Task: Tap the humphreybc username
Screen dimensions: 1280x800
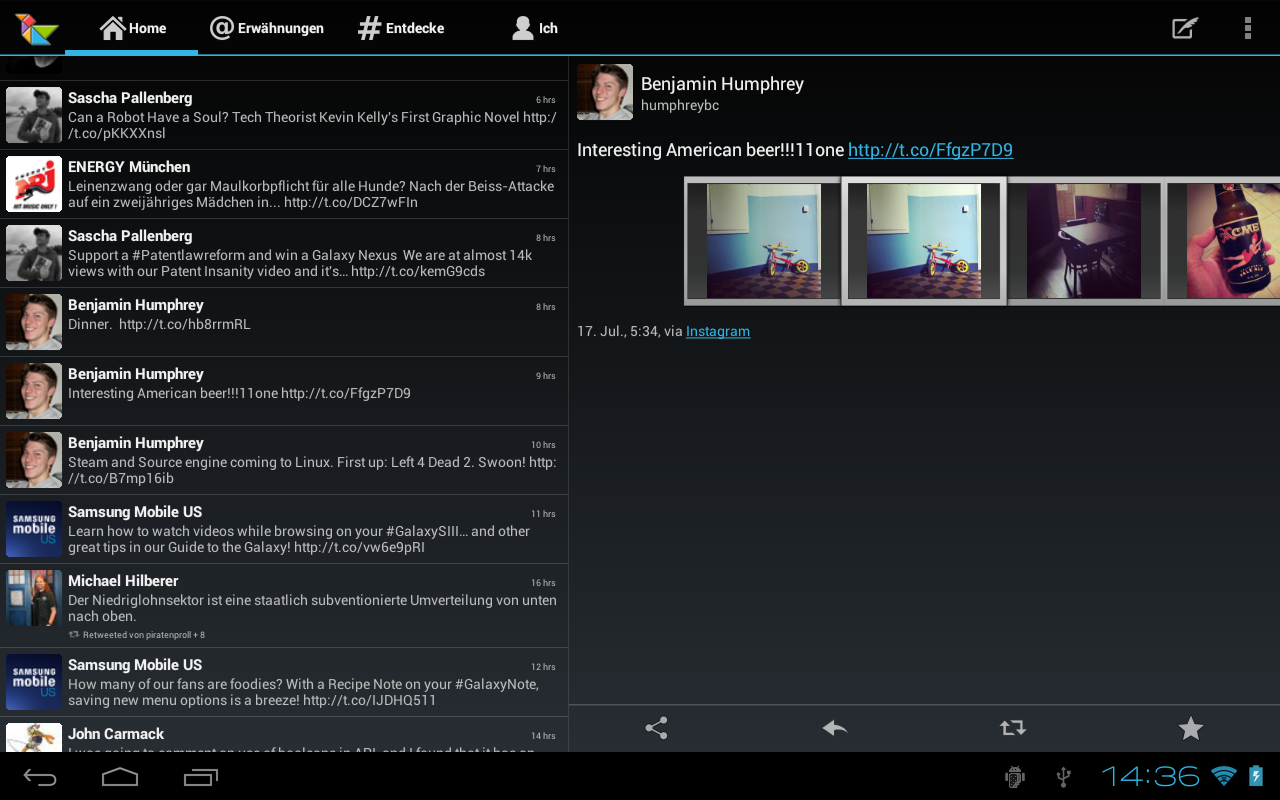Action: pyautogui.click(x=680, y=106)
